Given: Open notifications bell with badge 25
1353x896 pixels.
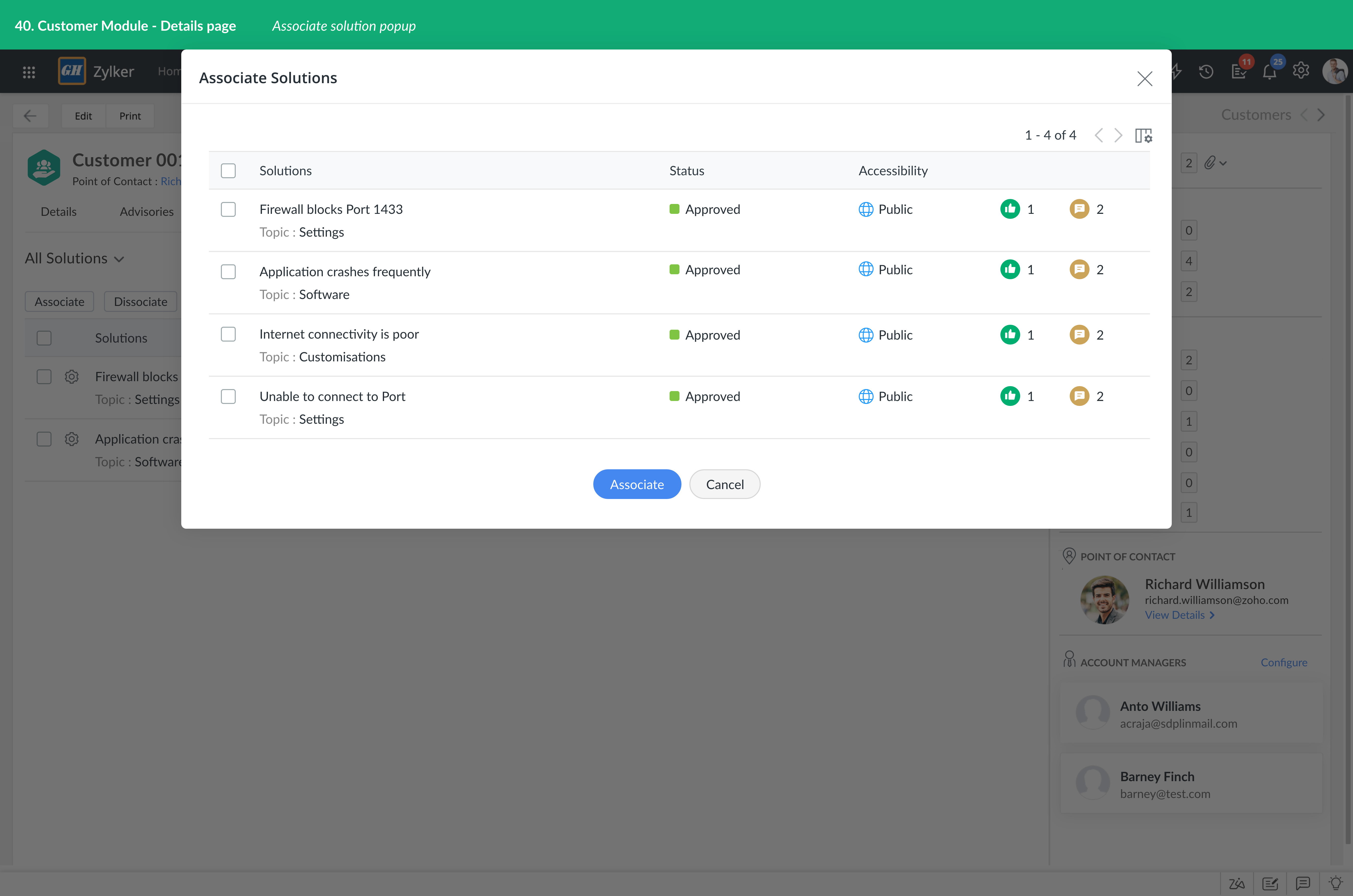Looking at the screenshot, I should (1270, 72).
